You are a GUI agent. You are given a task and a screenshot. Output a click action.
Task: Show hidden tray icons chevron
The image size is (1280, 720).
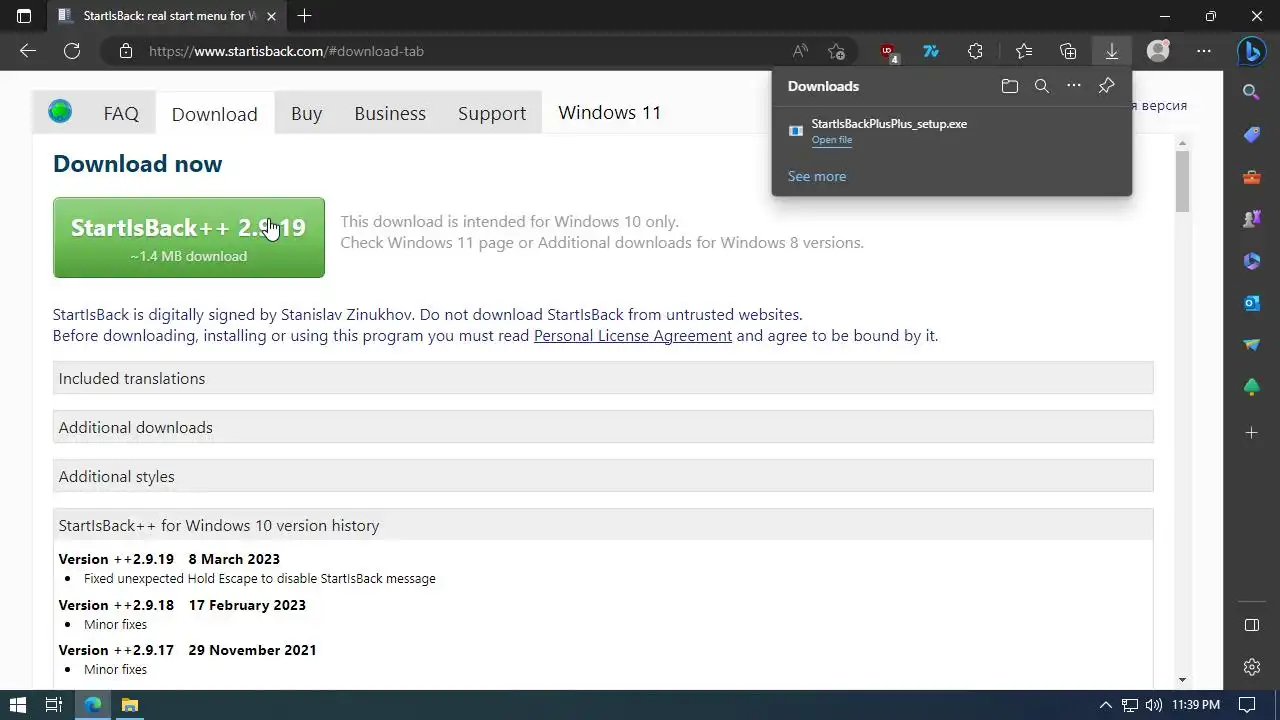click(1105, 705)
